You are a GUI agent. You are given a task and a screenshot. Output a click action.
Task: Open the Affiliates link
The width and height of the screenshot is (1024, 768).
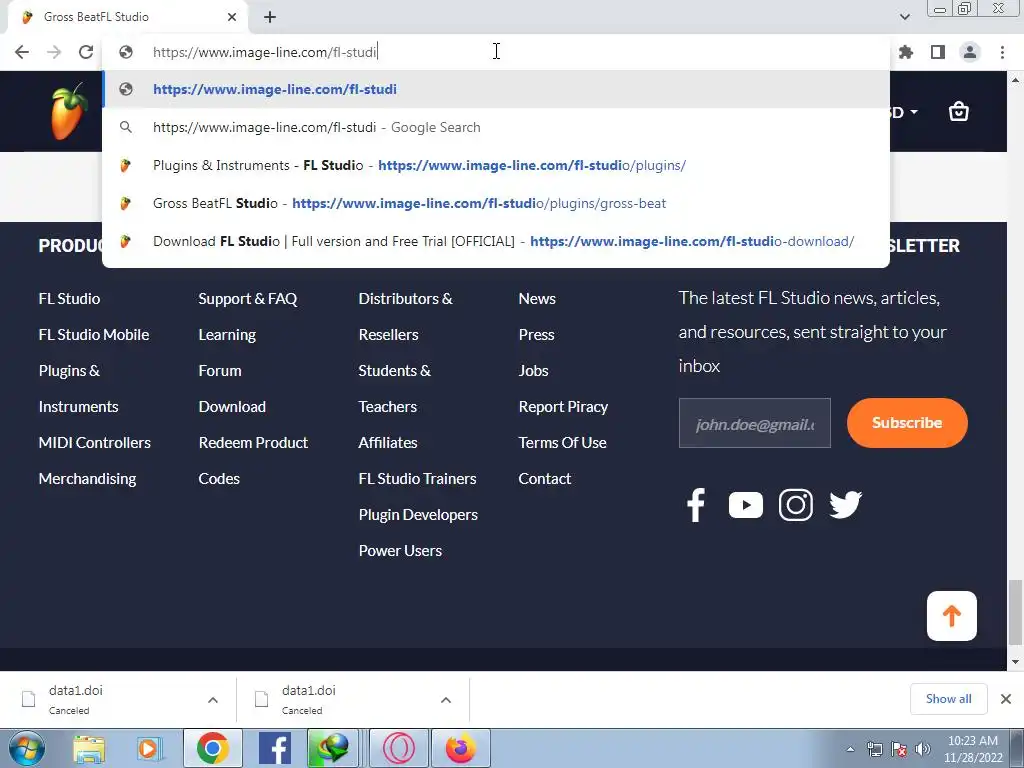(x=388, y=442)
